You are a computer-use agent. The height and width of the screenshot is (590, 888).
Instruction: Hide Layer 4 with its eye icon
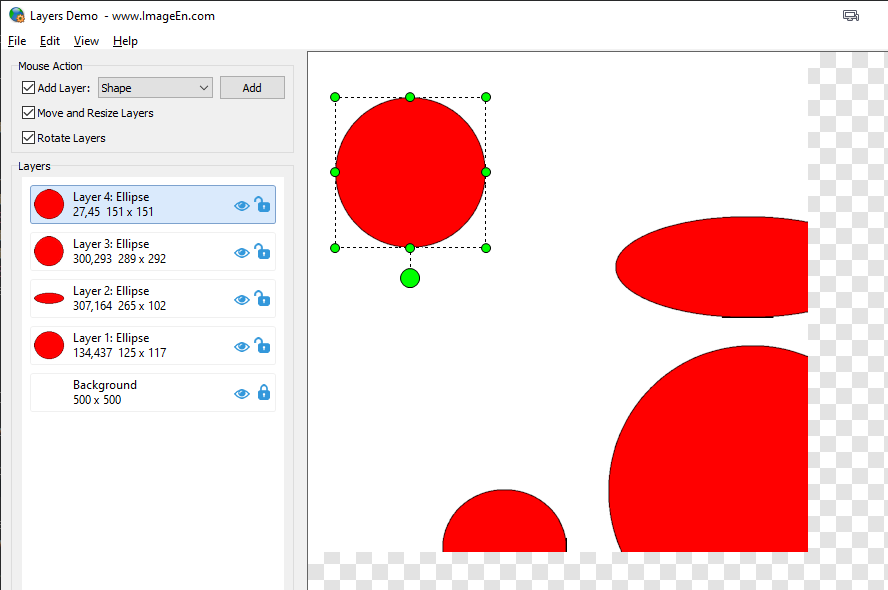pos(242,206)
